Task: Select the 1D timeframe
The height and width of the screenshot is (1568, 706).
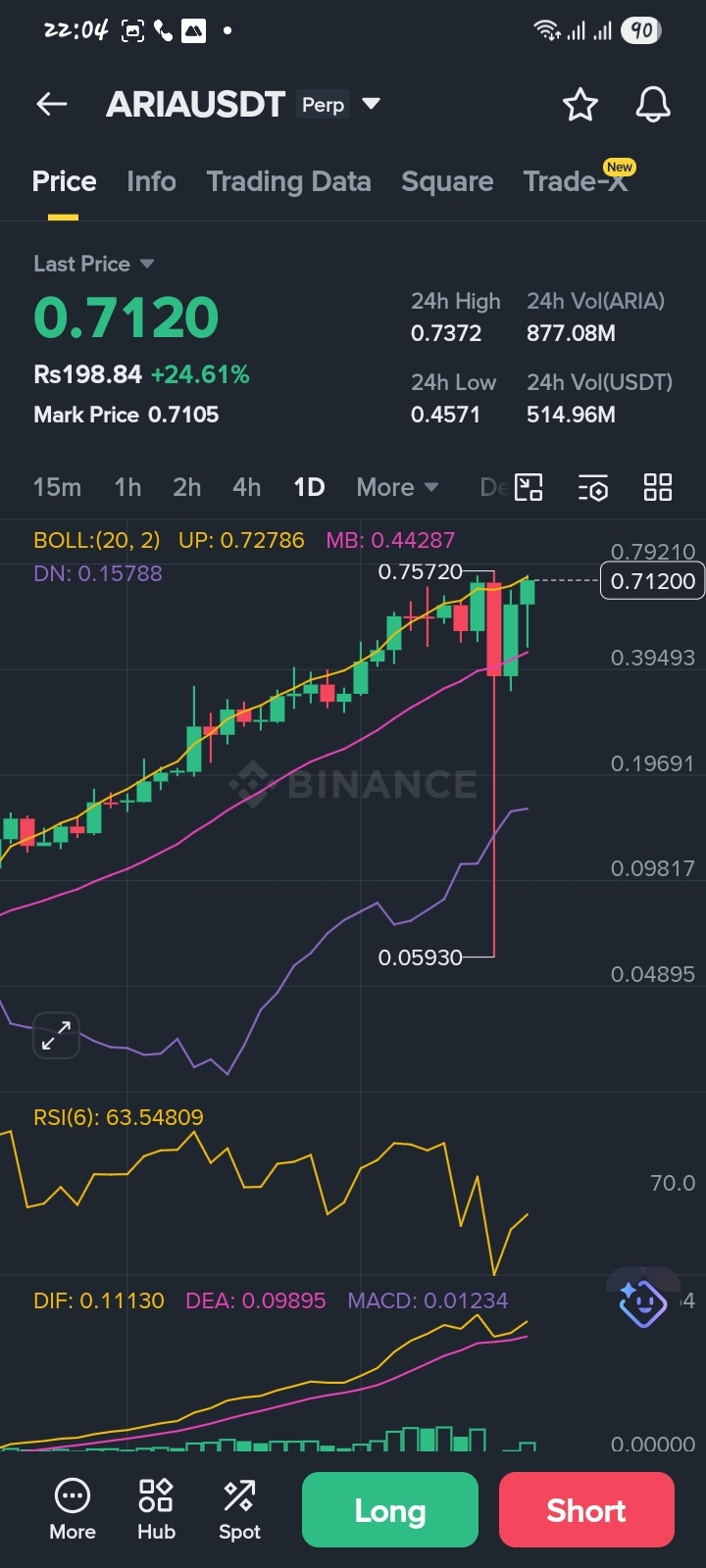Action: point(309,487)
